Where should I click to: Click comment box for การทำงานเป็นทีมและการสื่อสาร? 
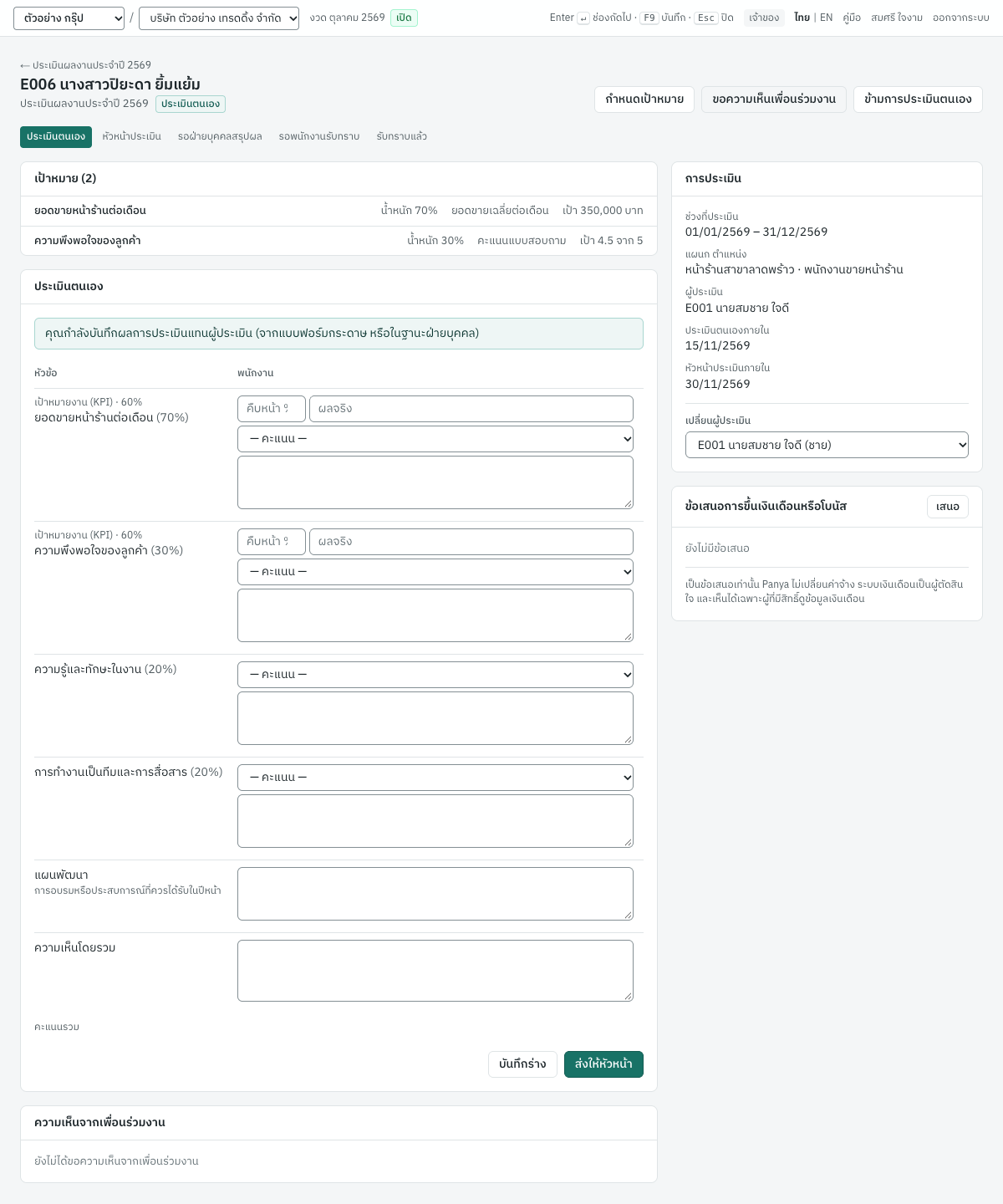[435, 821]
